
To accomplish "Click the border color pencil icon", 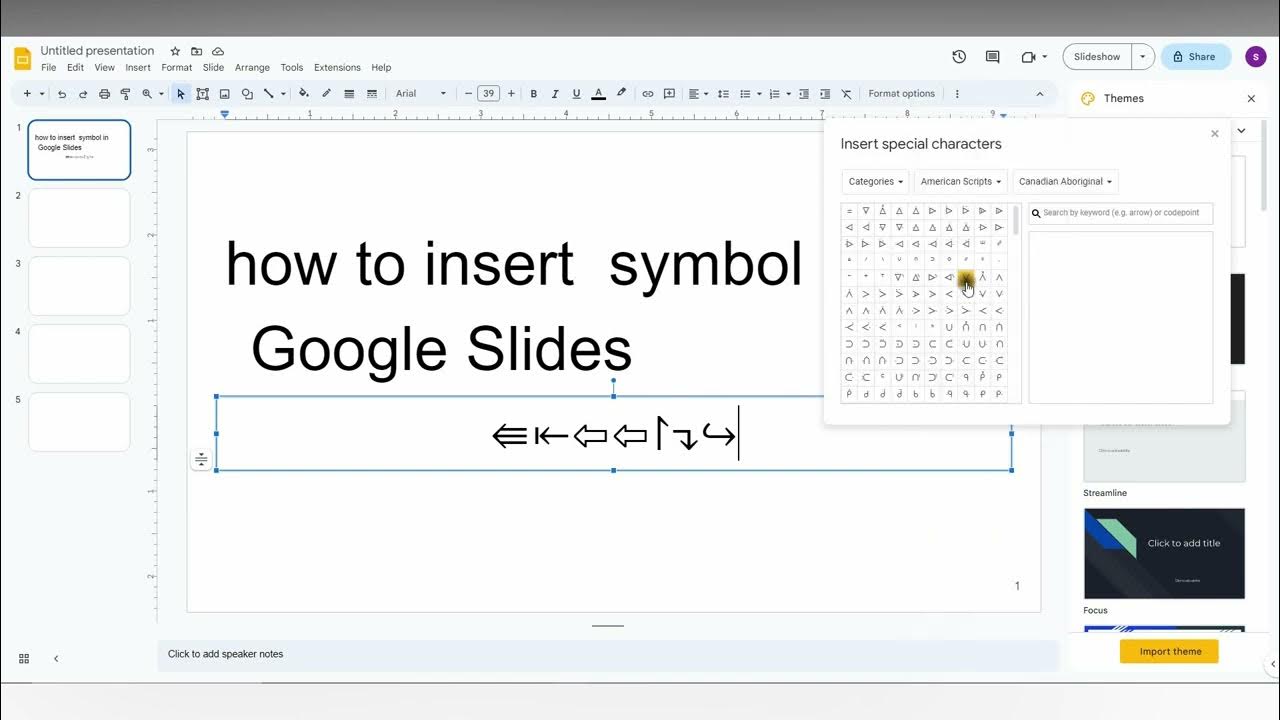I will 326,94.
